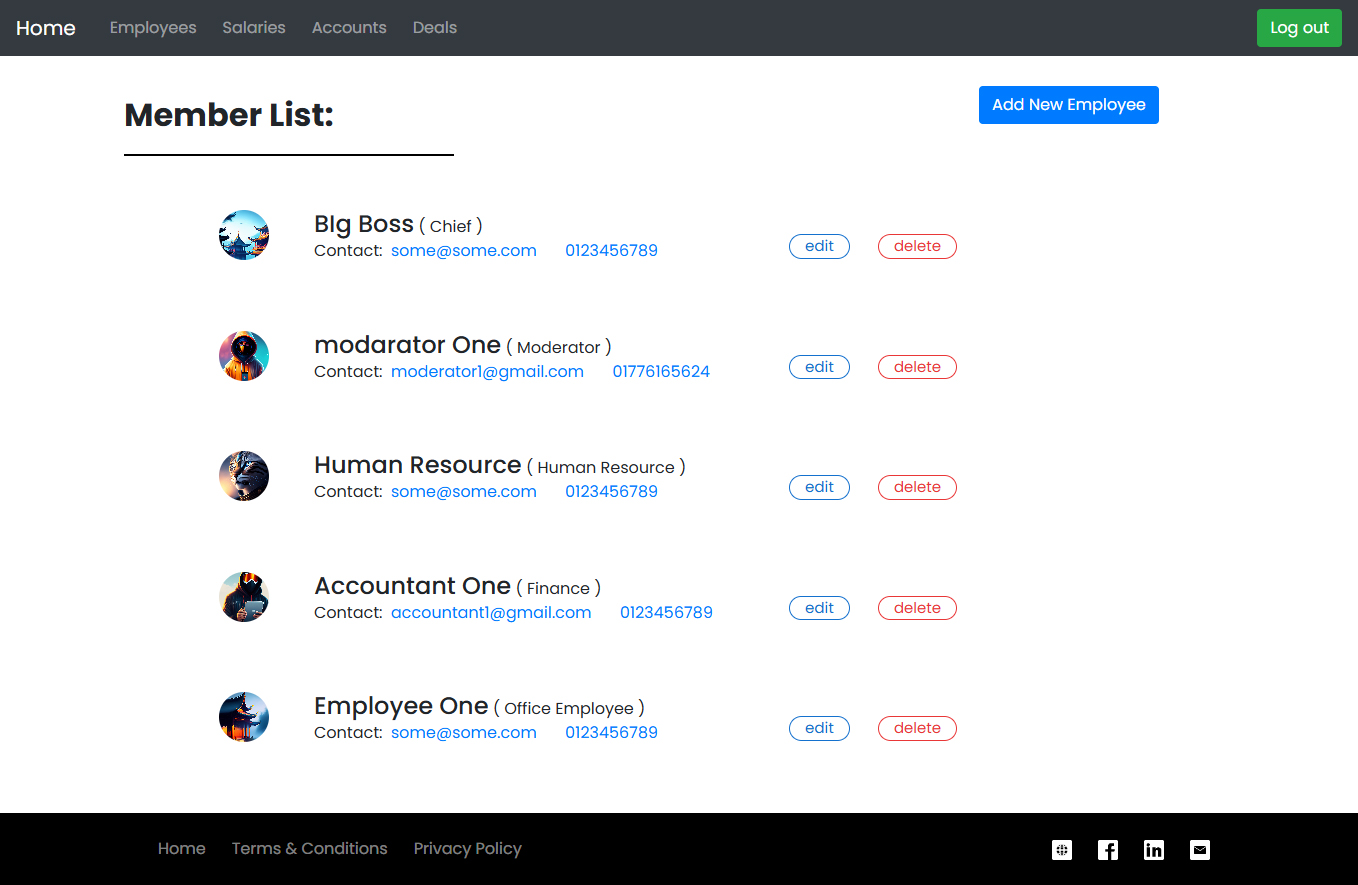This screenshot has height=885, width=1358.
Task: Click Accountant One's profile picture
Action: (244, 597)
